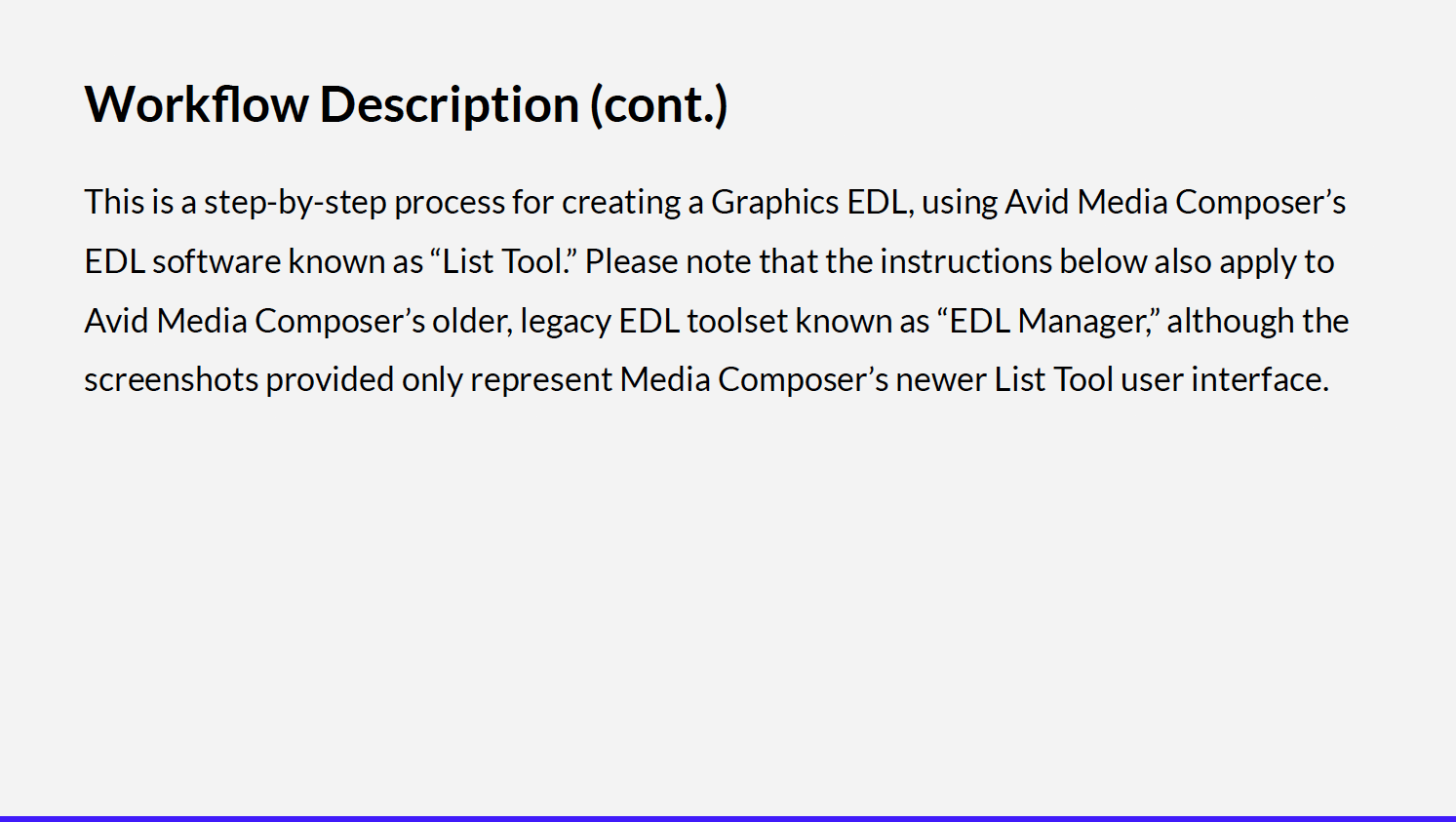
Task: Select the word "Description" in the heading
Action: [x=450, y=103]
